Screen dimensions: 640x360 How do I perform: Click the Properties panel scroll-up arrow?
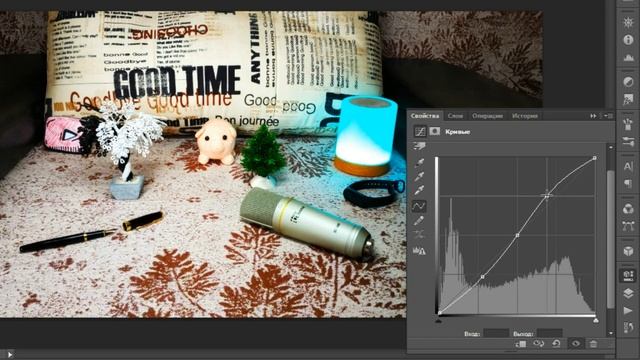click(611, 147)
